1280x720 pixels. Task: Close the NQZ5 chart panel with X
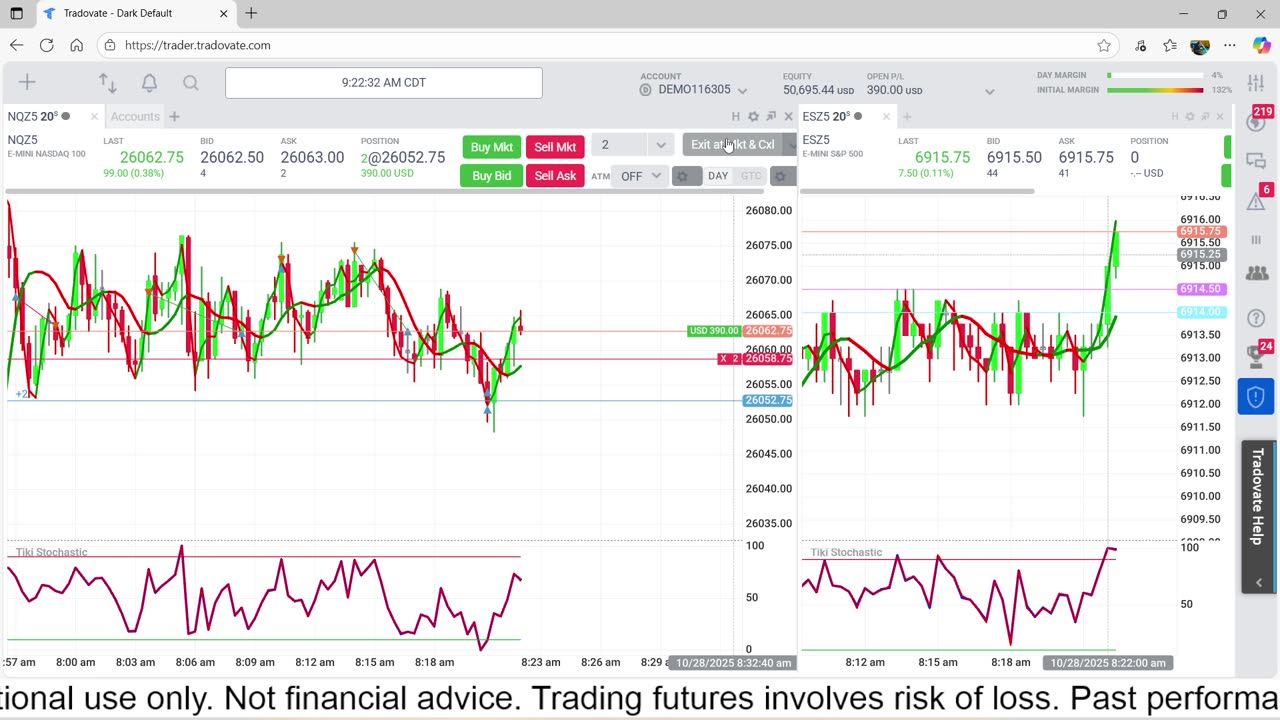pos(788,117)
